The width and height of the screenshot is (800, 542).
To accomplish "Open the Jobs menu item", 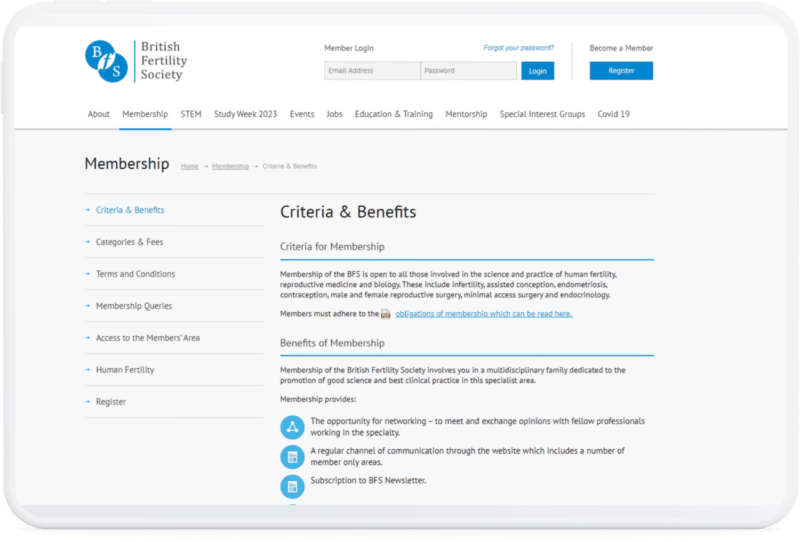I will [x=334, y=114].
